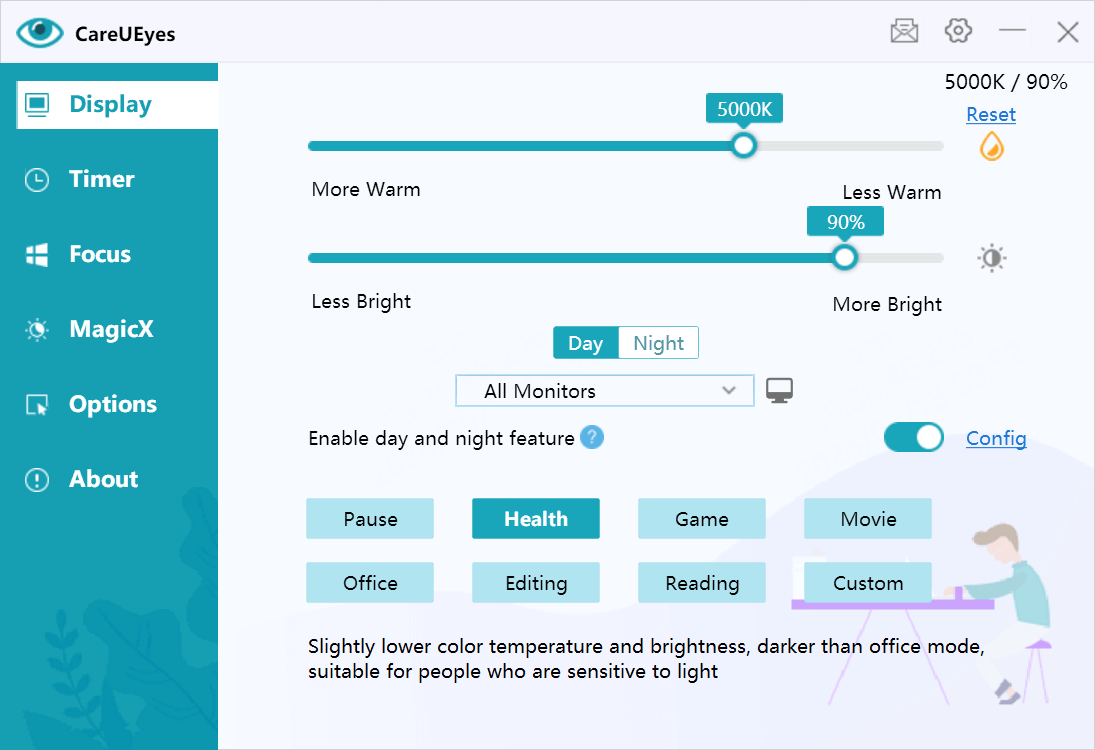Click the screen icon beside Display
The width and height of the screenshot is (1095, 750).
[37, 105]
